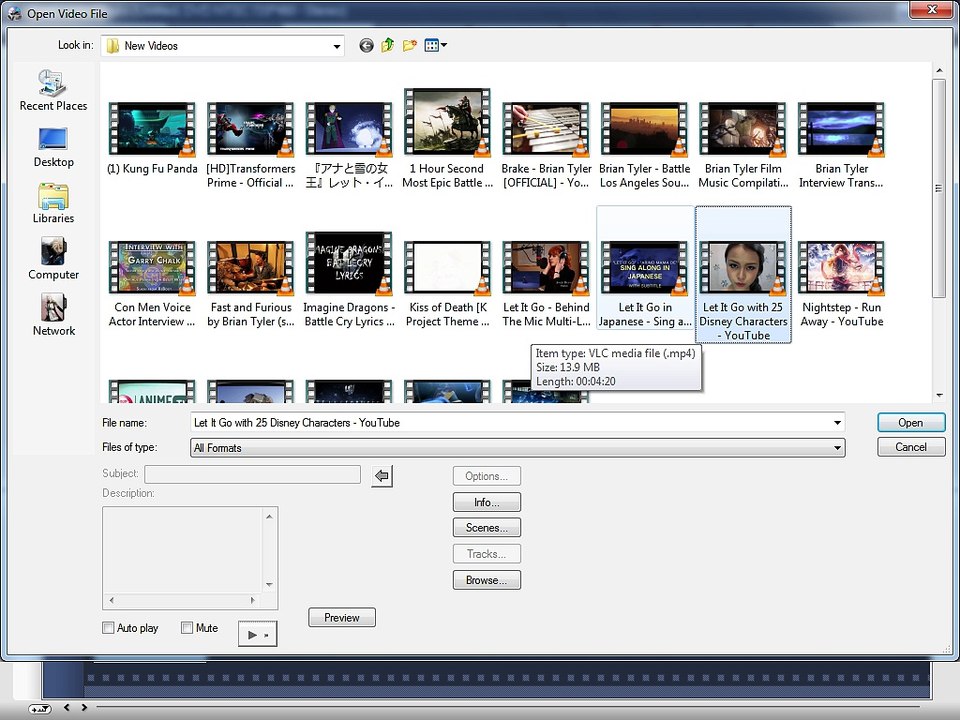Select Let It Go Behind The Mic video
Viewport: 960px width, 720px height.
(546, 284)
